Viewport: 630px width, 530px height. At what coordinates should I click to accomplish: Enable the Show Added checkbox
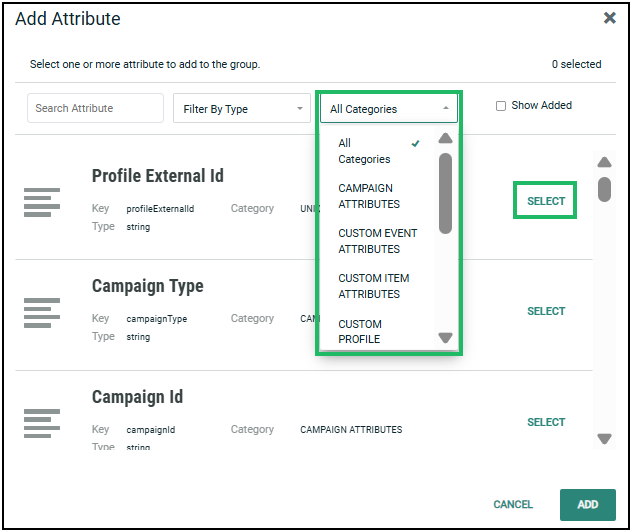coord(501,107)
